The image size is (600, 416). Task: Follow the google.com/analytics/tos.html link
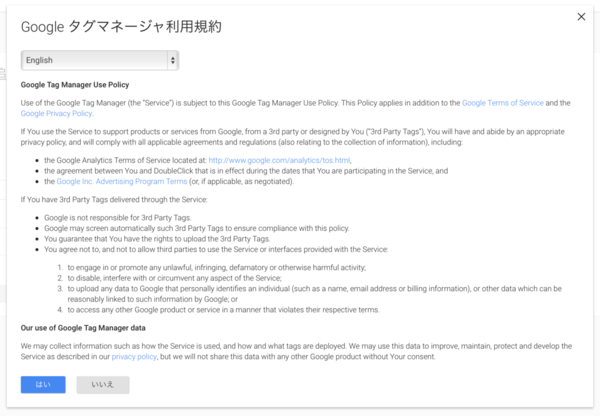(279, 160)
